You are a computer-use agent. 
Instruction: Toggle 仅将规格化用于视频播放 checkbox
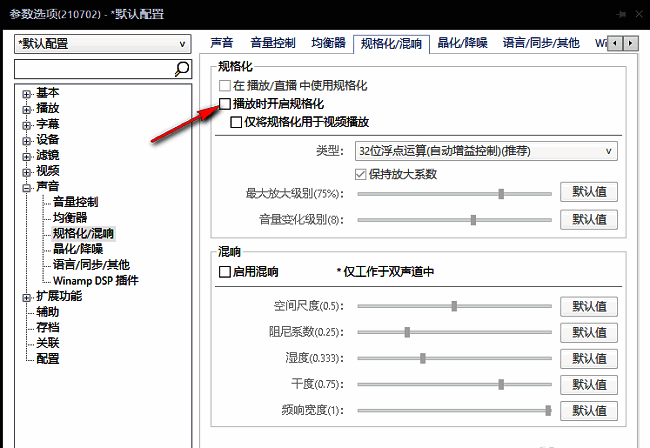[236, 122]
